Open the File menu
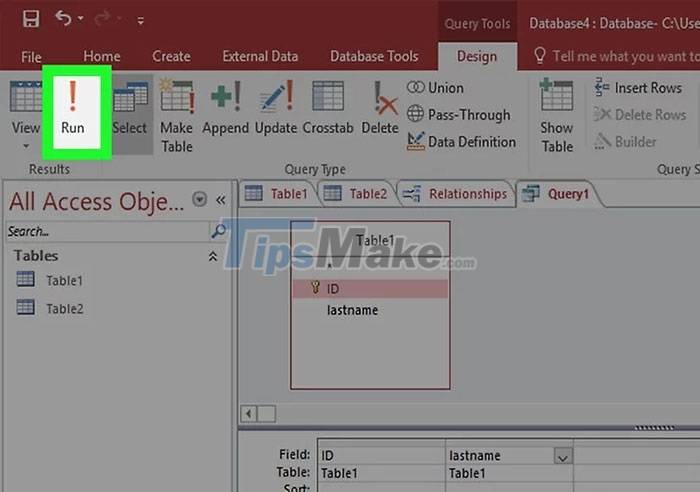Viewport: 700px width, 492px height. [x=31, y=57]
